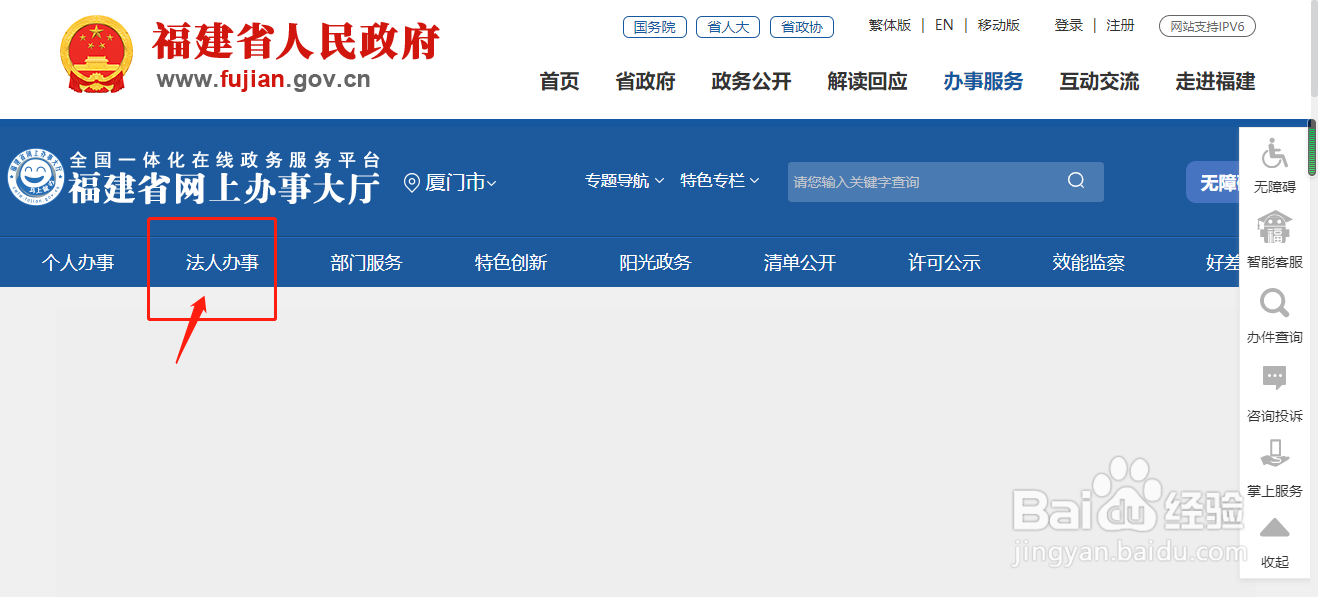Click the 省政协 button
The height and width of the screenshot is (597, 1318).
click(x=802, y=27)
